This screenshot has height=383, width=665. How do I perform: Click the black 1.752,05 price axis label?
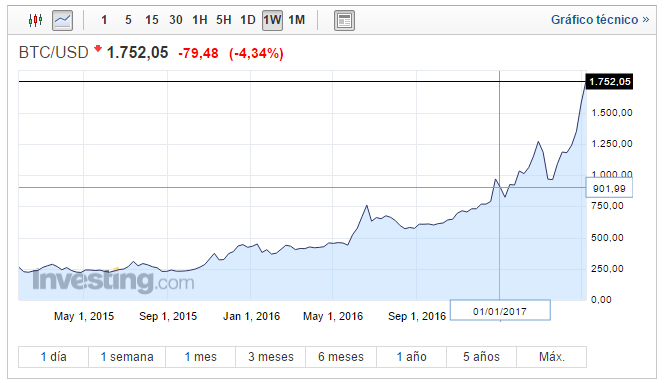609,81
